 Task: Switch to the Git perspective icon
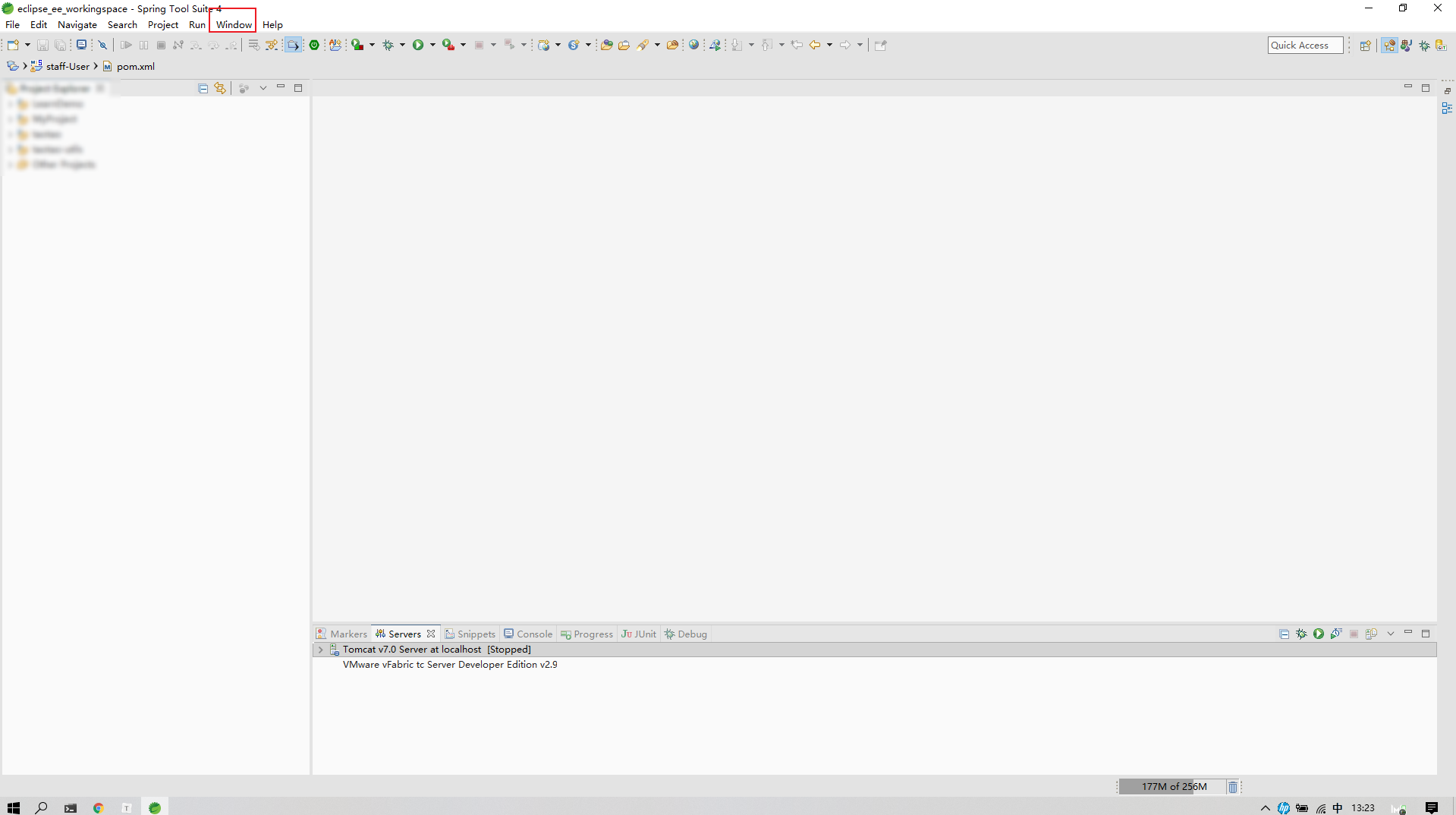[1441, 46]
